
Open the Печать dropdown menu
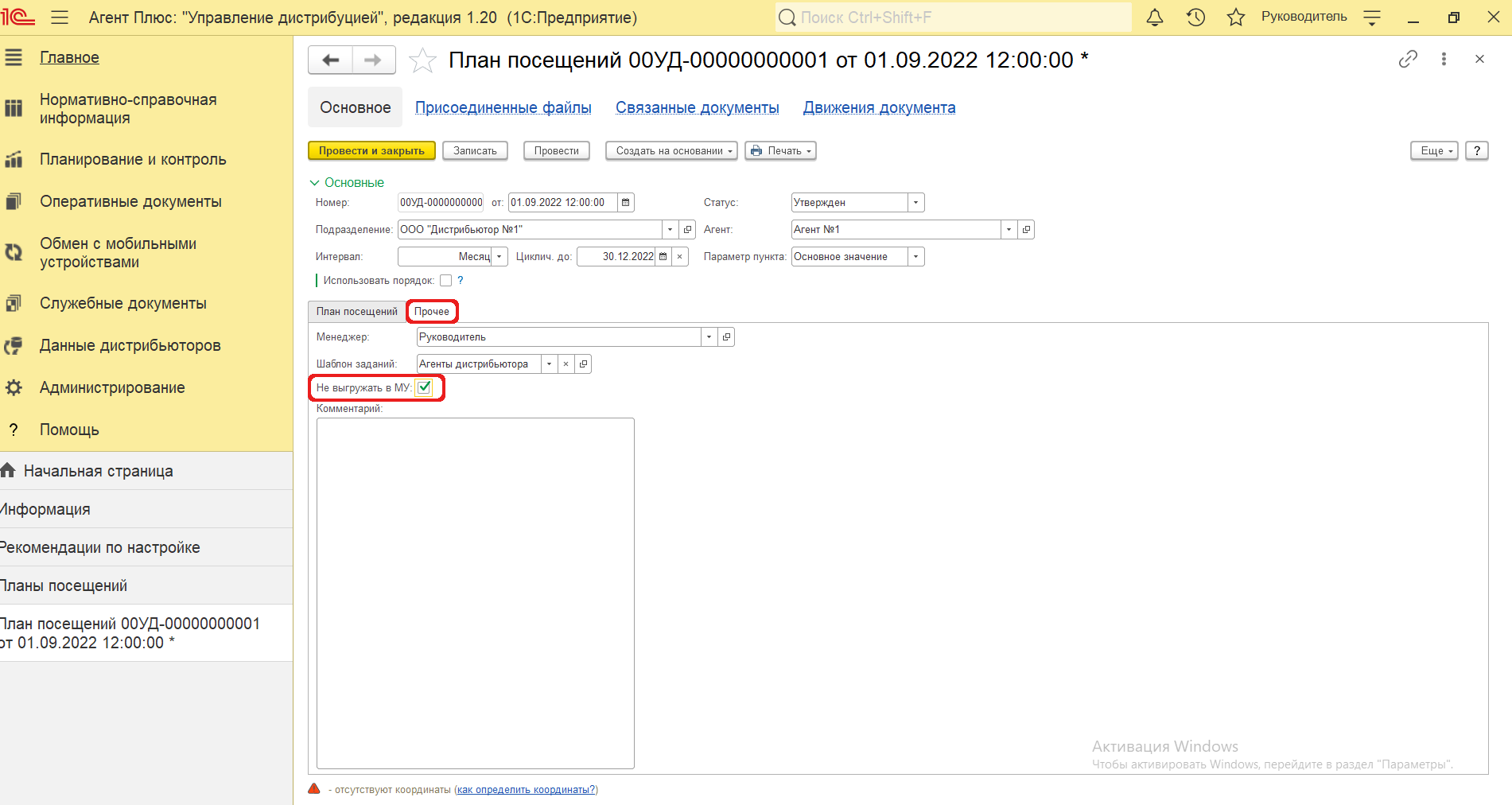pyautogui.click(x=780, y=150)
